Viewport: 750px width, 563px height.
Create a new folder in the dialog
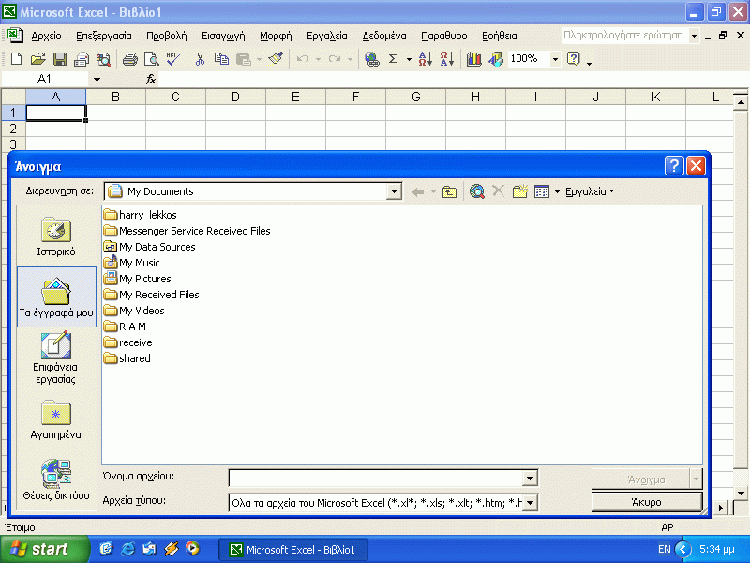click(x=520, y=192)
